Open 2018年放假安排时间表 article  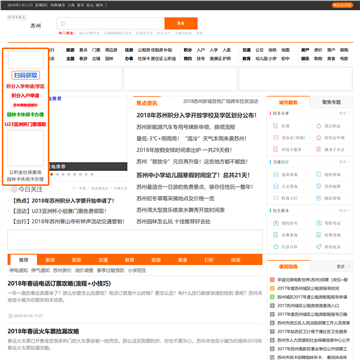184,150
